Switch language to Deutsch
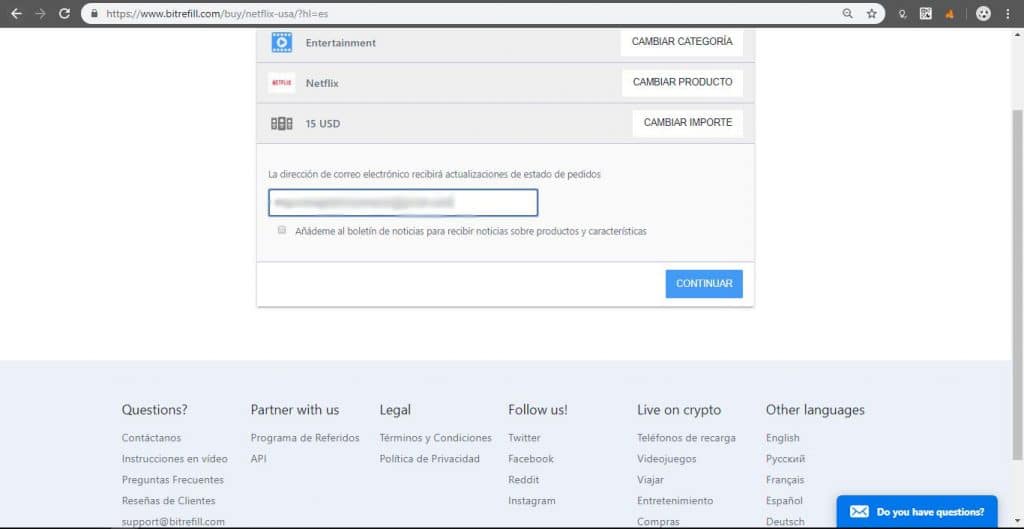The height and width of the screenshot is (529, 1024). [785, 521]
